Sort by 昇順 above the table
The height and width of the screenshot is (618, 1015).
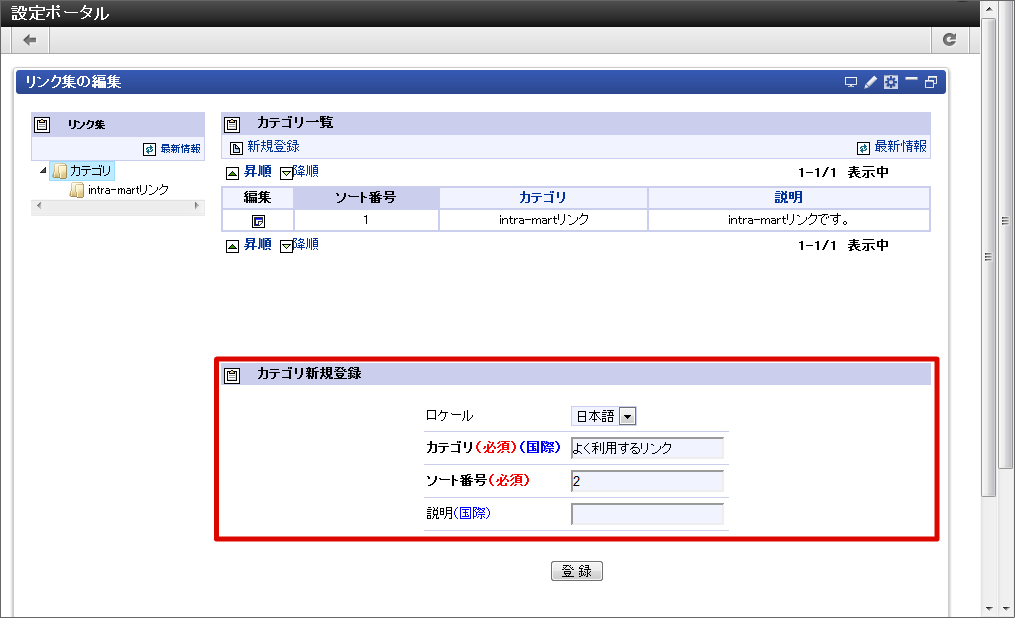pos(258,171)
